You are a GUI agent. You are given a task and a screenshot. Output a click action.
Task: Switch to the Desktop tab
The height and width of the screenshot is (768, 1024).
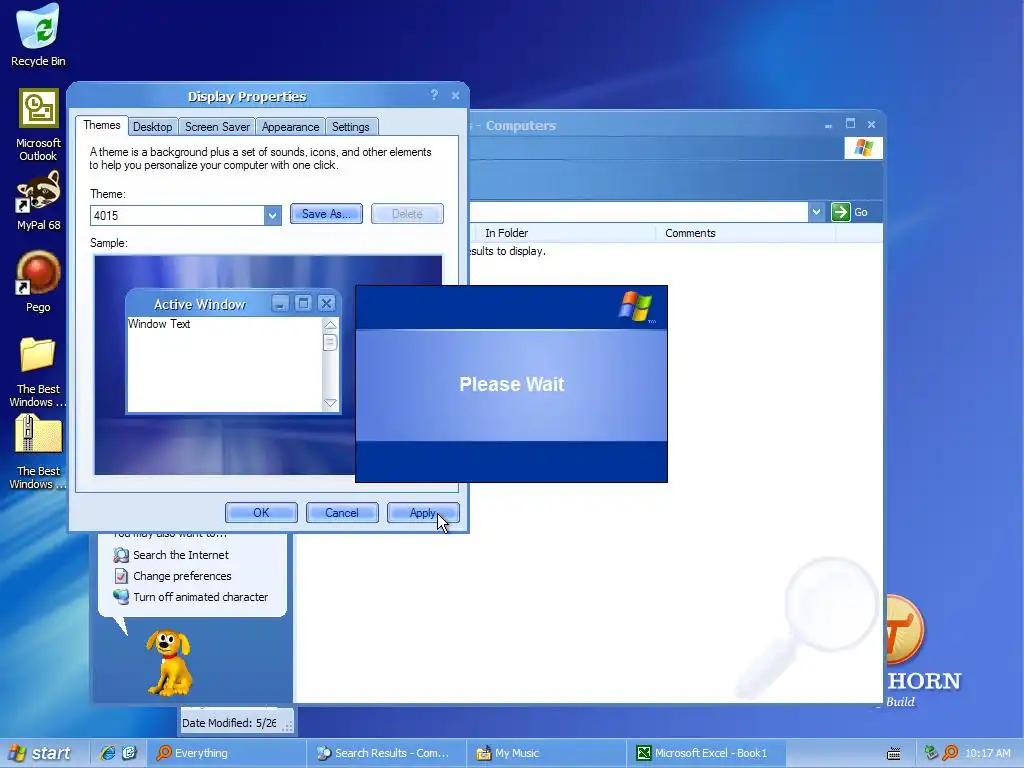pyautogui.click(x=152, y=127)
